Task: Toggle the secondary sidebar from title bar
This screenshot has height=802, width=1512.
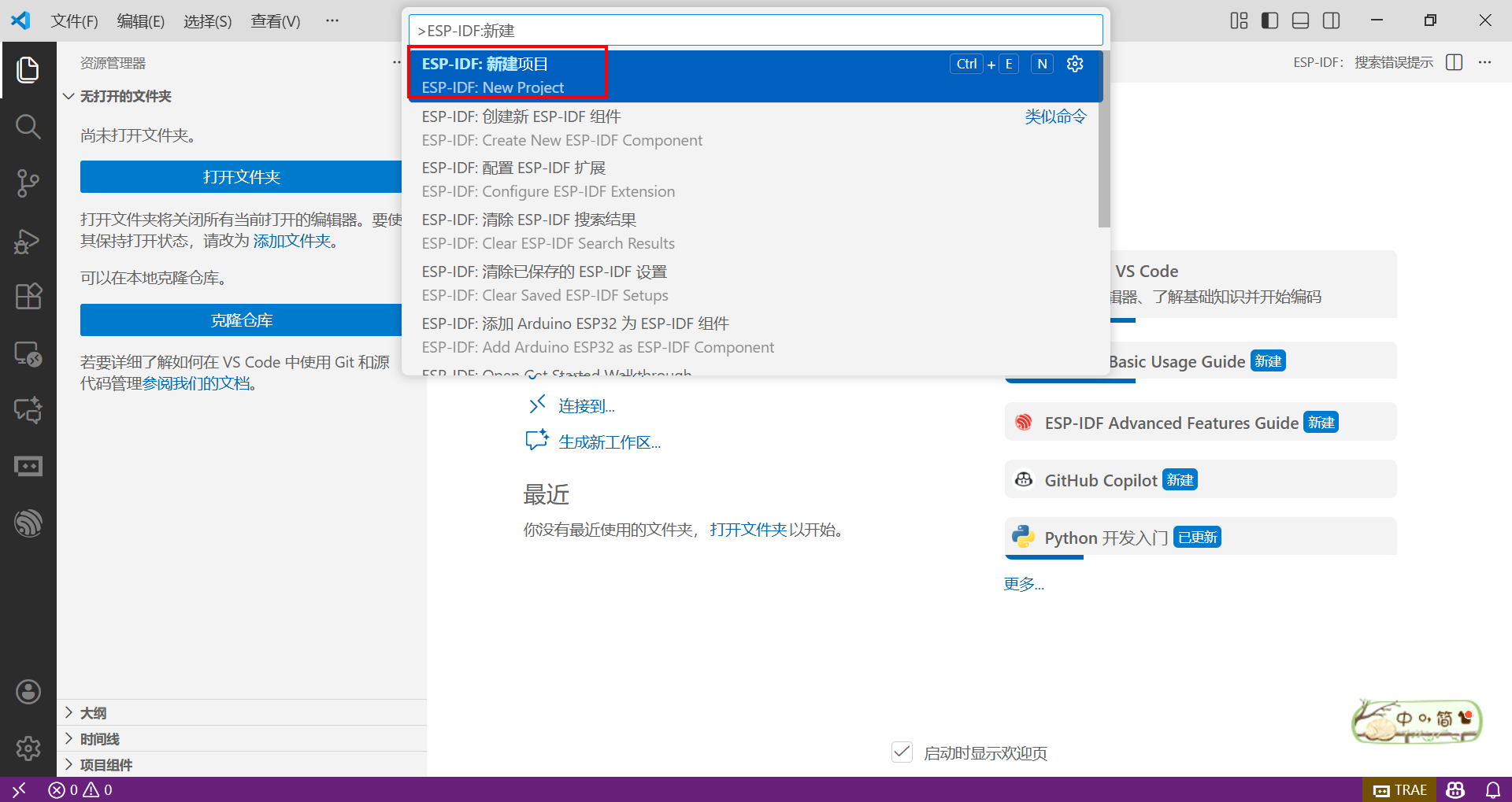Action: pyautogui.click(x=1331, y=20)
